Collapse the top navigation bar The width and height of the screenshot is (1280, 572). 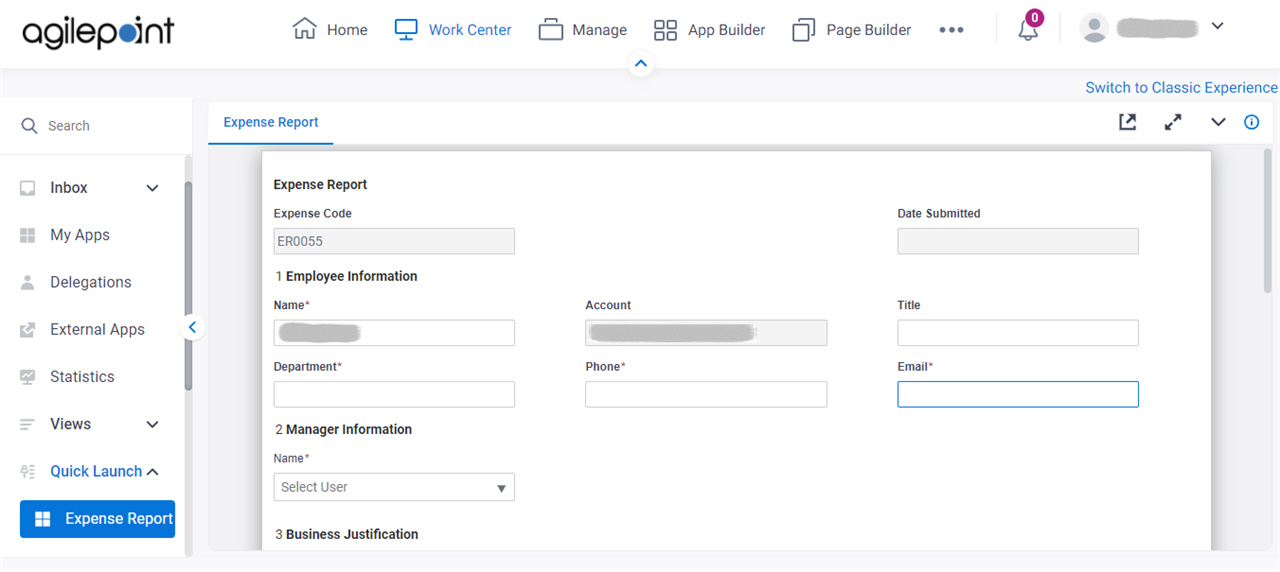coord(641,64)
